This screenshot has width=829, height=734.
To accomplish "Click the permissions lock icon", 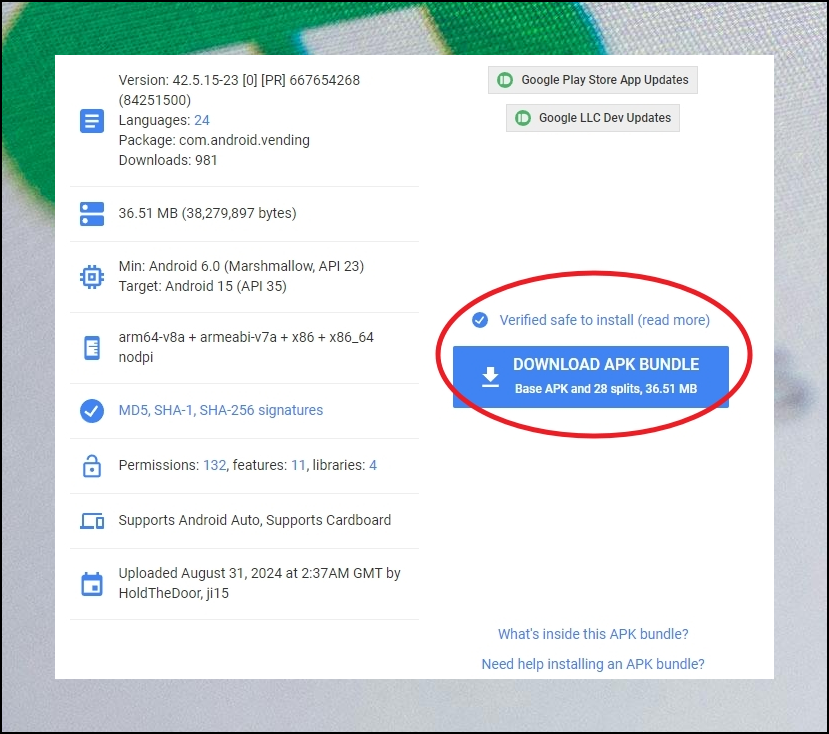I will pos(92,466).
